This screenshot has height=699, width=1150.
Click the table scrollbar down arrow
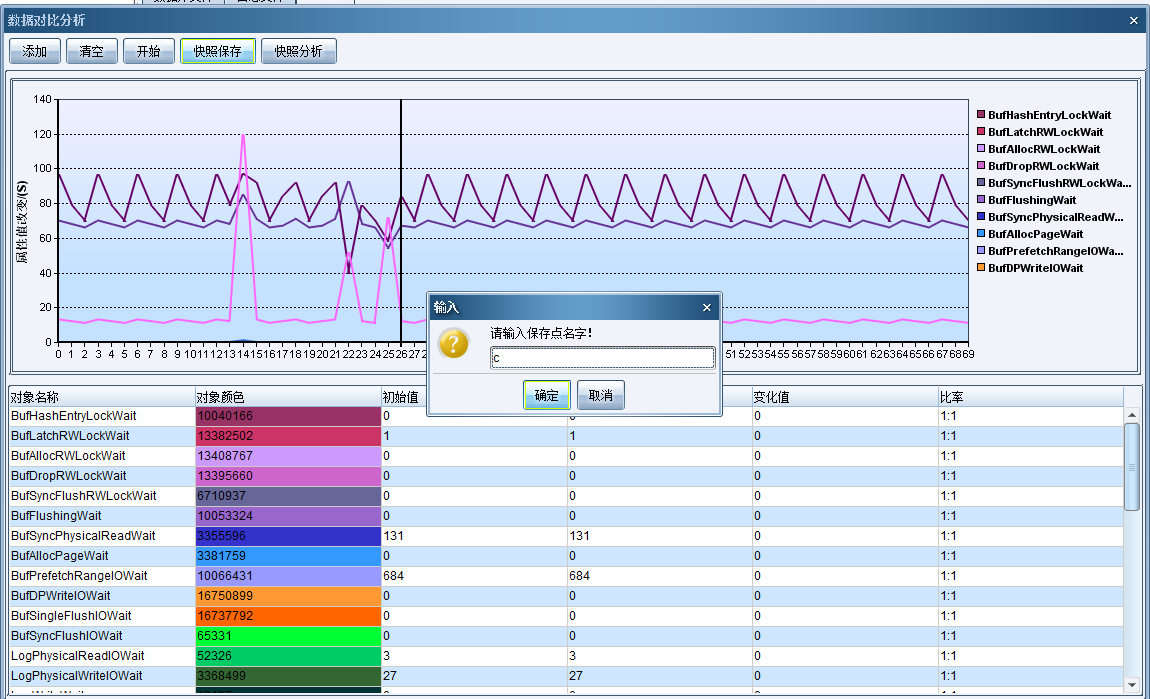pyautogui.click(x=1132, y=684)
